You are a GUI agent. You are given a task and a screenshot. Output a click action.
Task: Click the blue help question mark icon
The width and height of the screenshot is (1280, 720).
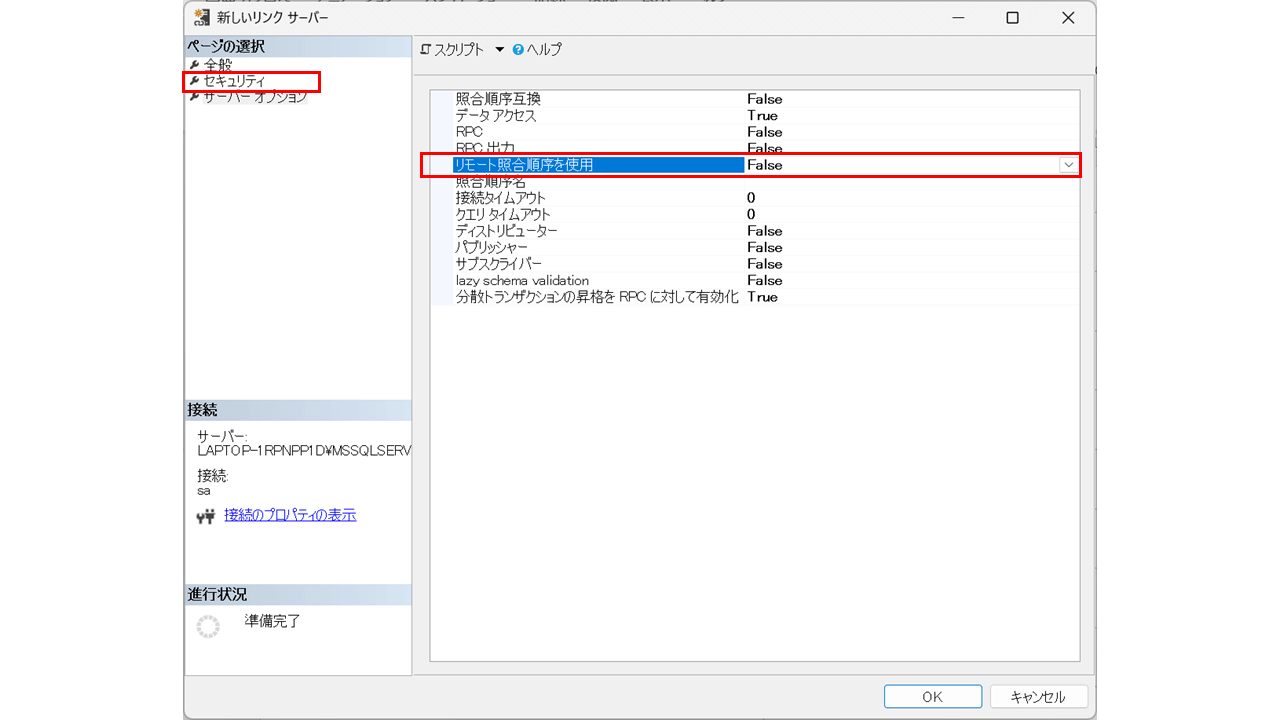coord(518,49)
